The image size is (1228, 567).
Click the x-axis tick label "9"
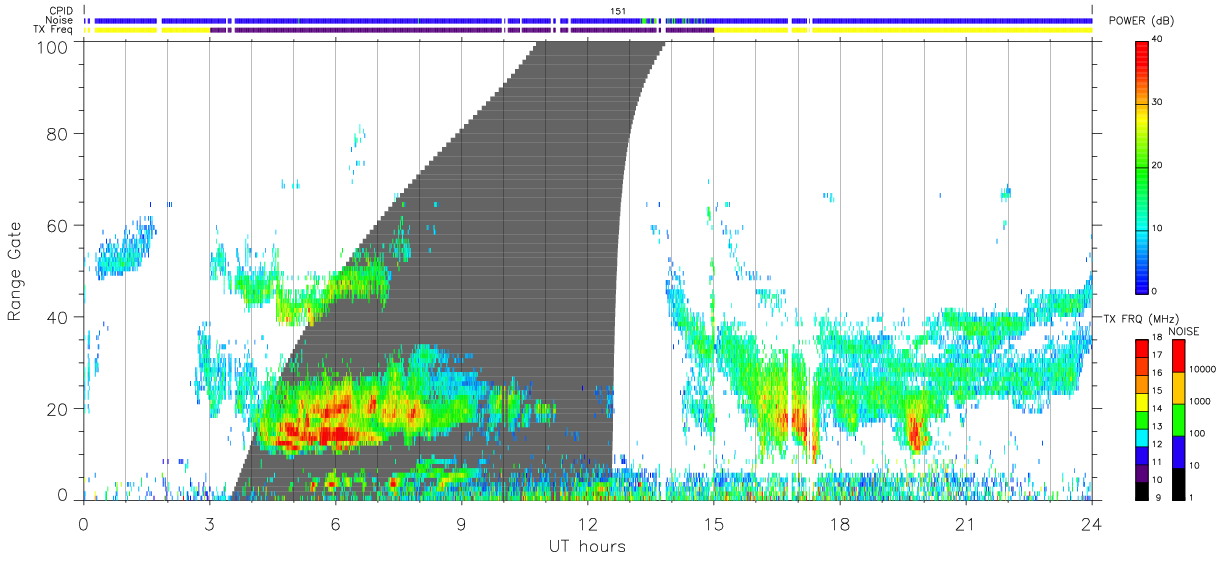tap(462, 524)
